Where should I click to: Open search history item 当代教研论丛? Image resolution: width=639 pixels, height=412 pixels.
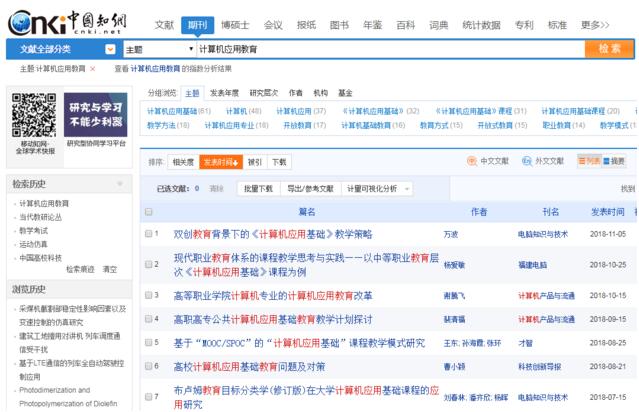[x=40, y=217]
